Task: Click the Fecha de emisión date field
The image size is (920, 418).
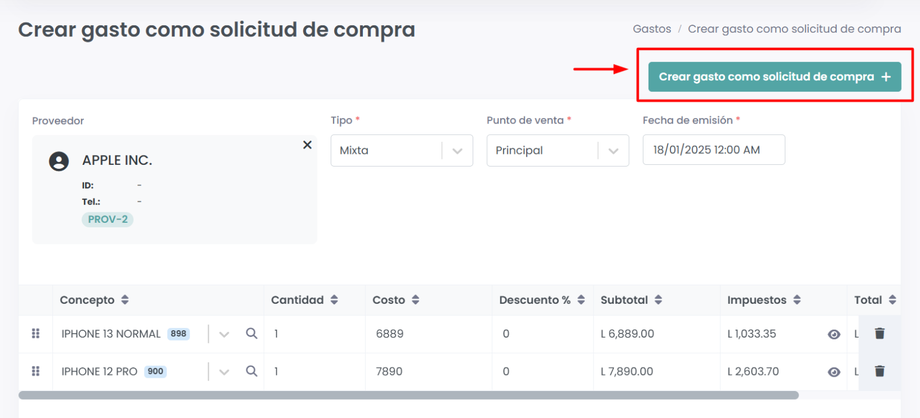Action: (x=713, y=150)
